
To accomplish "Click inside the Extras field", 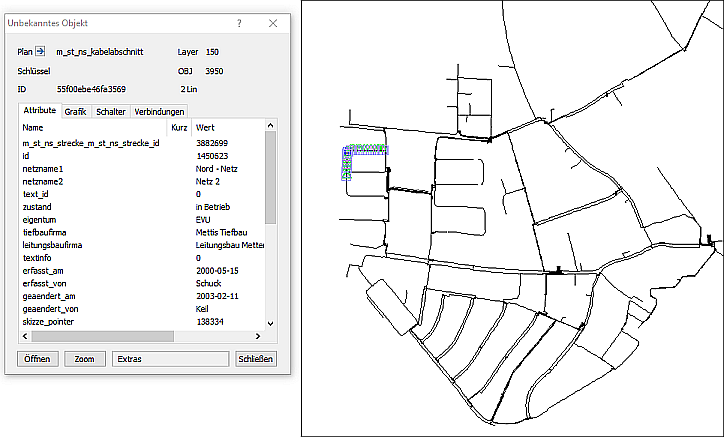I will tap(170, 358).
